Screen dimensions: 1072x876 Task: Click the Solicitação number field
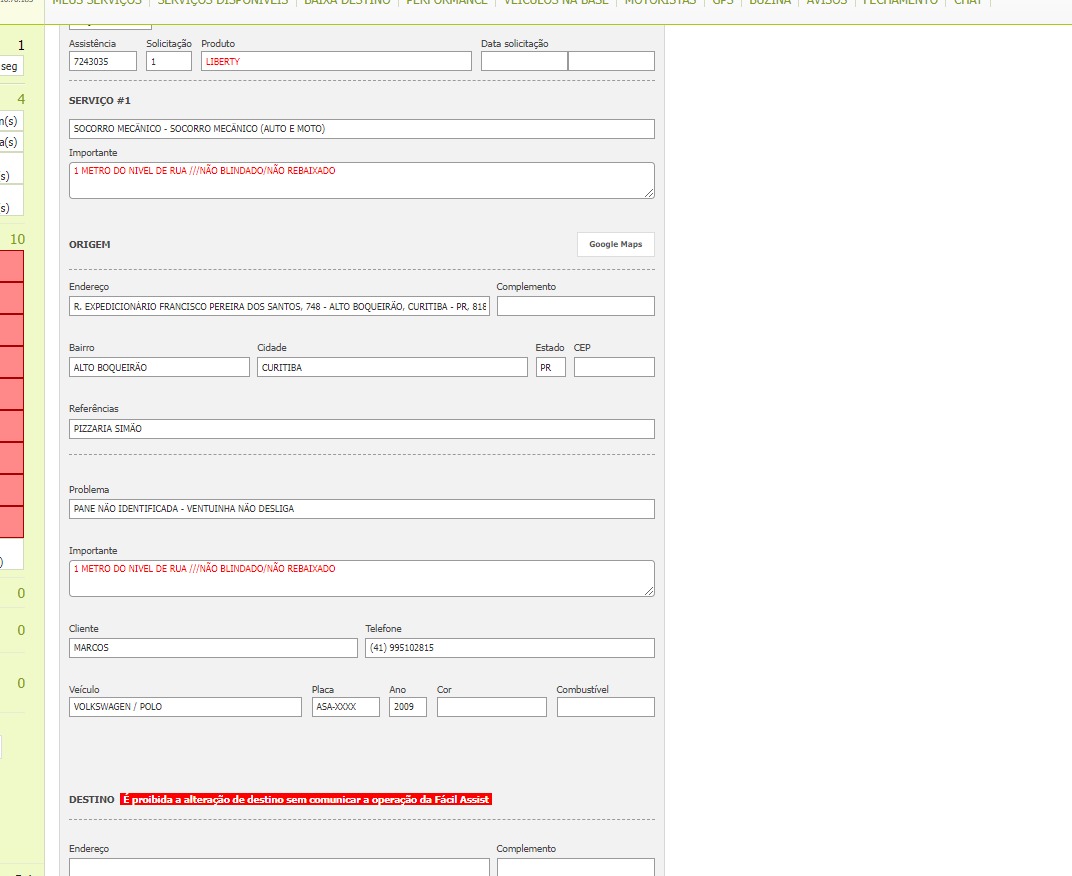[x=168, y=61]
